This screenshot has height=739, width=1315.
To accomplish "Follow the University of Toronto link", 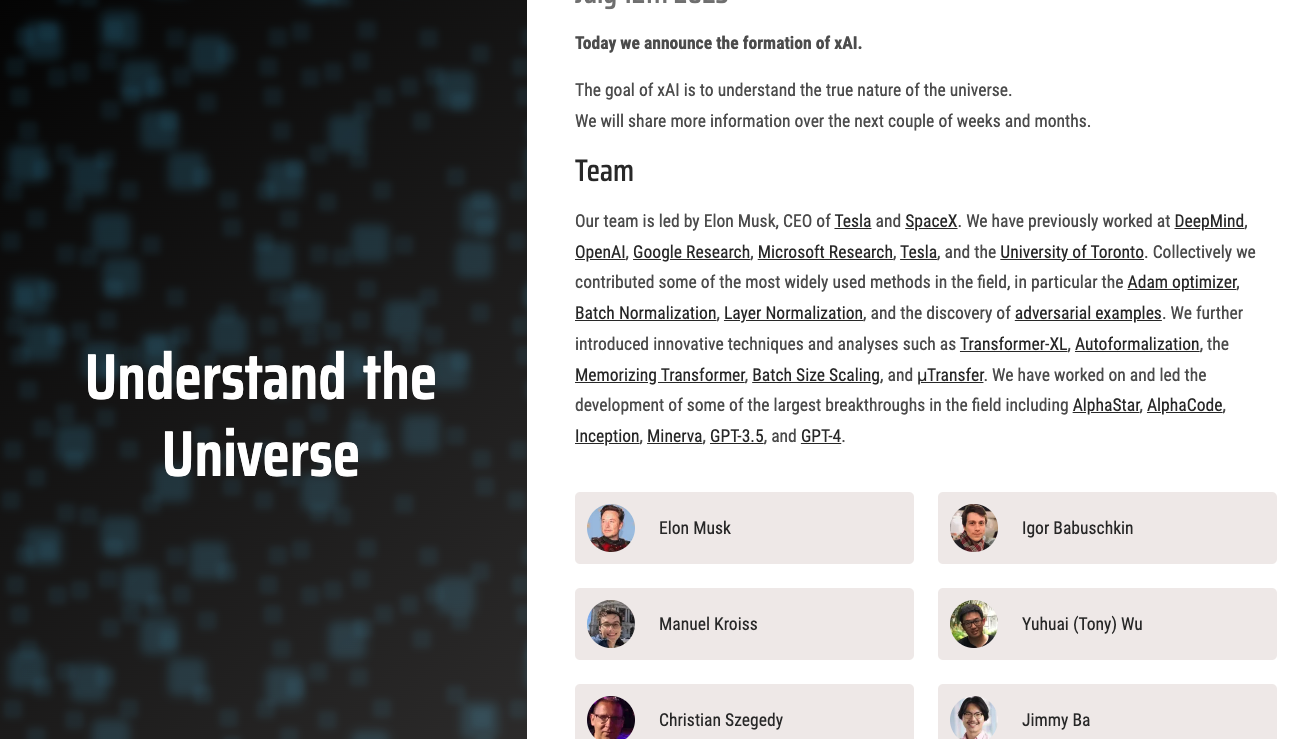I will [1071, 252].
